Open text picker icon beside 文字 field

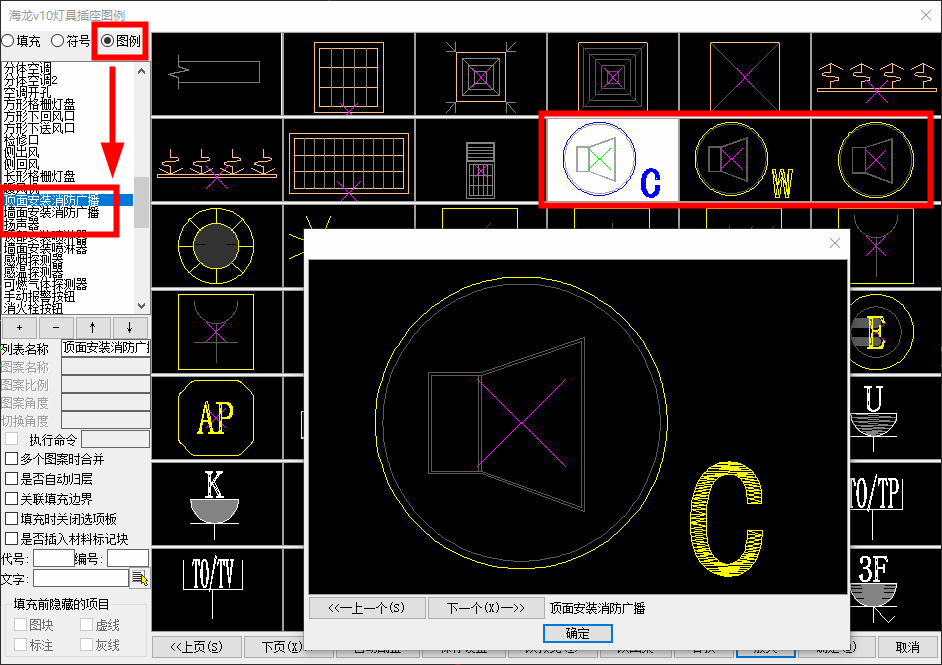pyautogui.click(x=140, y=578)
